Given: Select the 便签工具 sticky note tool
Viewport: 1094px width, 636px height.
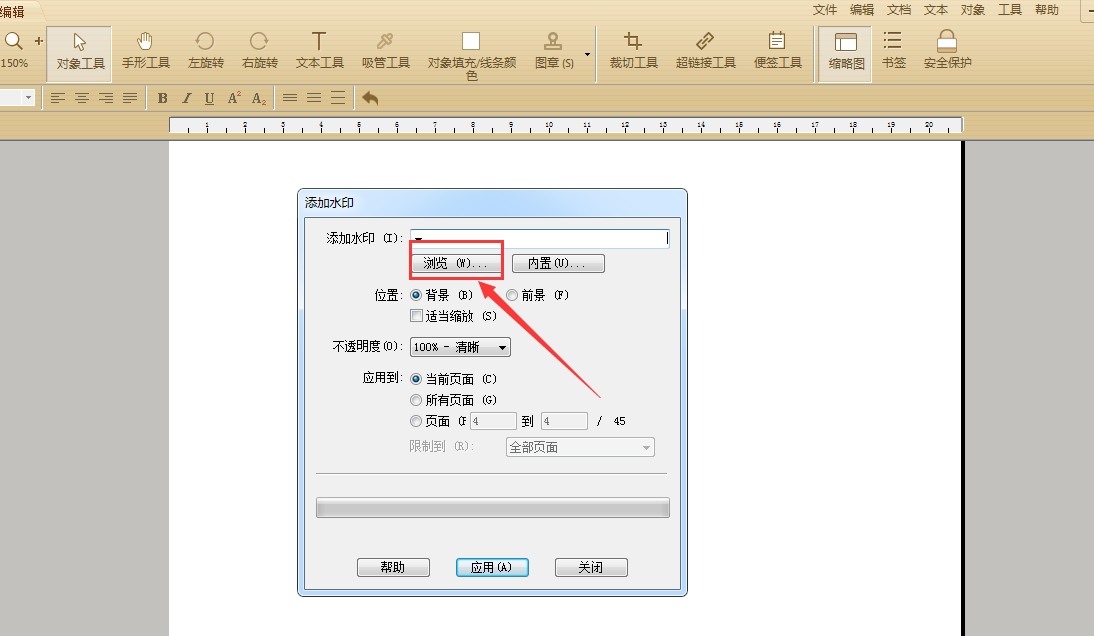Looking at the screenshot, I should [x=777, y=51].
